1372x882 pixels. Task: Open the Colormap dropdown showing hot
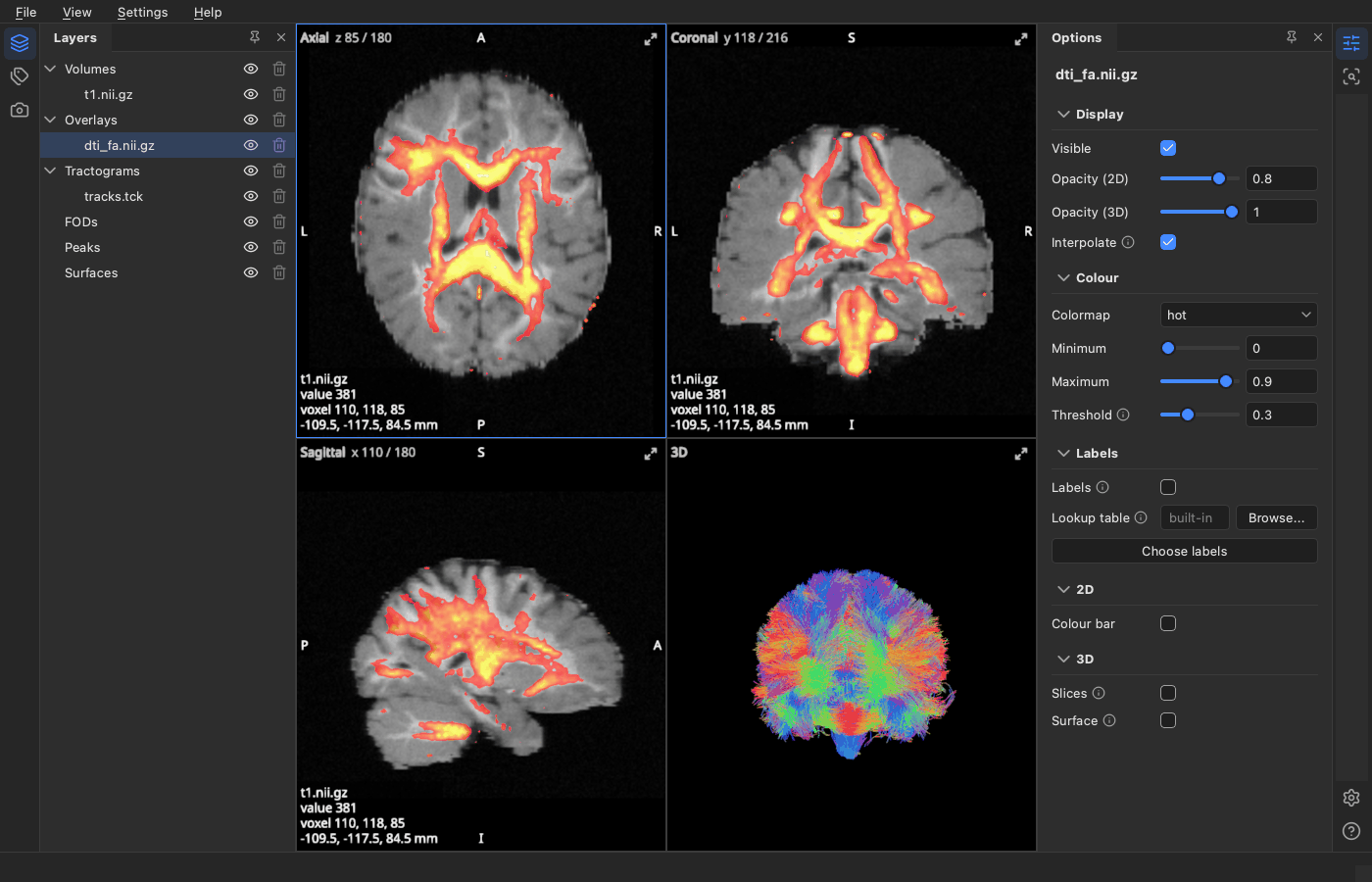pyautogui.click(x=1239, y=315)
